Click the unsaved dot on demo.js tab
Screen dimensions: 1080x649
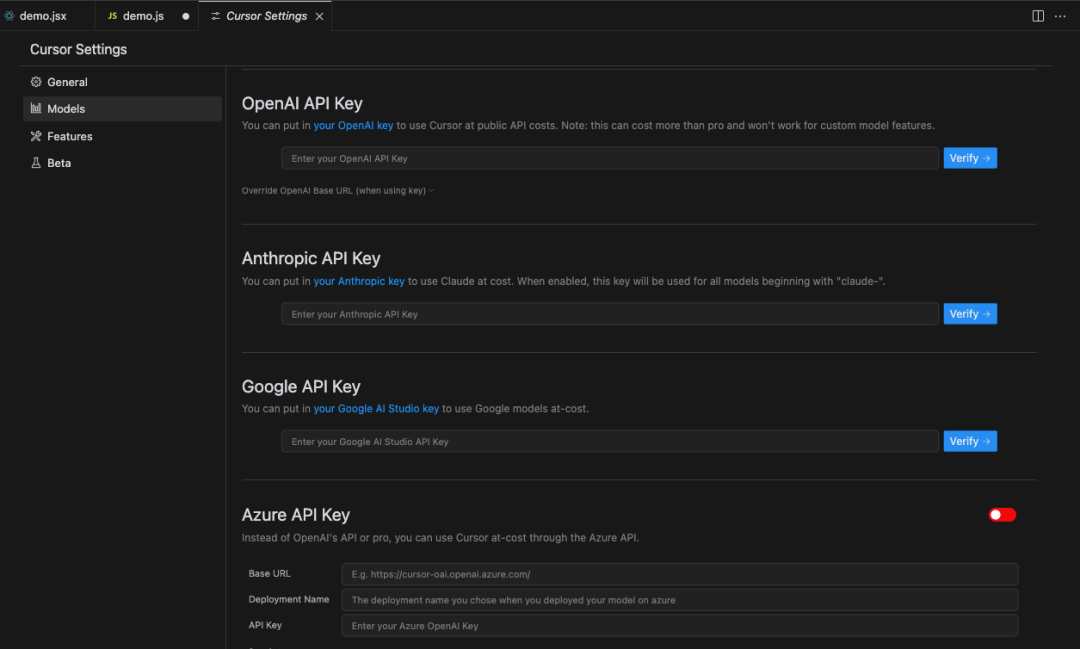click(x=185, y=17)
